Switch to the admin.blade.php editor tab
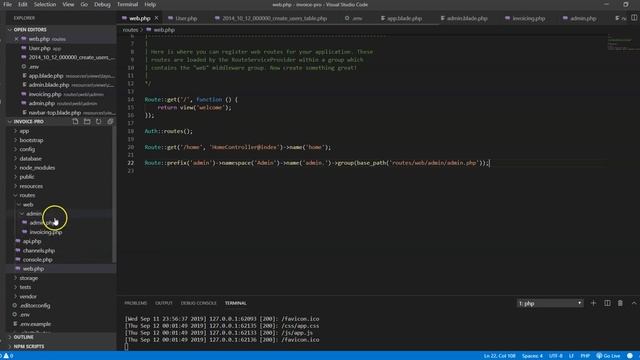 [x=467, y=18]
